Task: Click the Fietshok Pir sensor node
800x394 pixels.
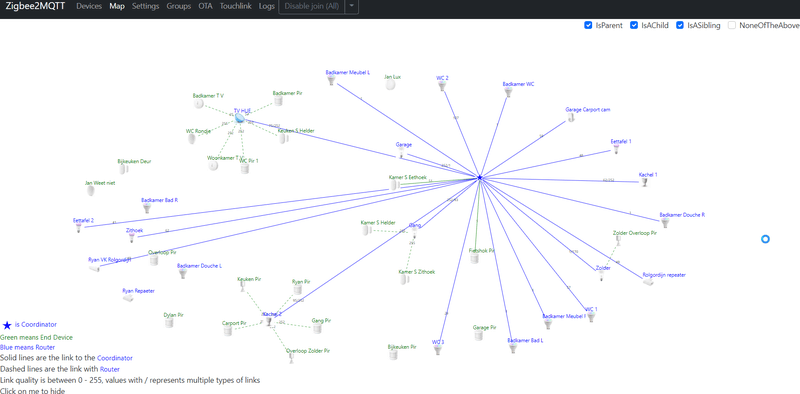Action: click(x=474, y=259)
